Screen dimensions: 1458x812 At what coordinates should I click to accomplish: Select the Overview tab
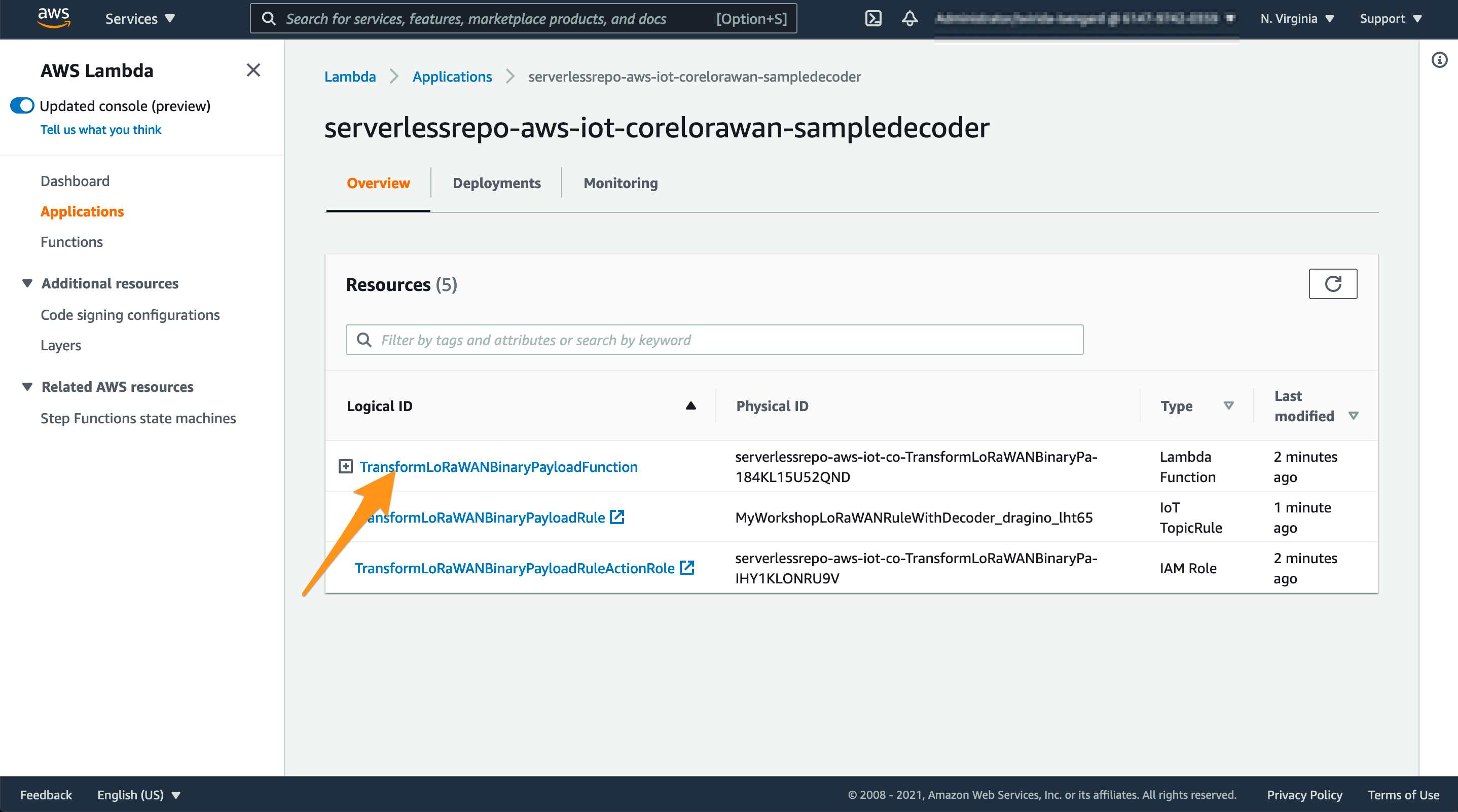click(378, 183)
